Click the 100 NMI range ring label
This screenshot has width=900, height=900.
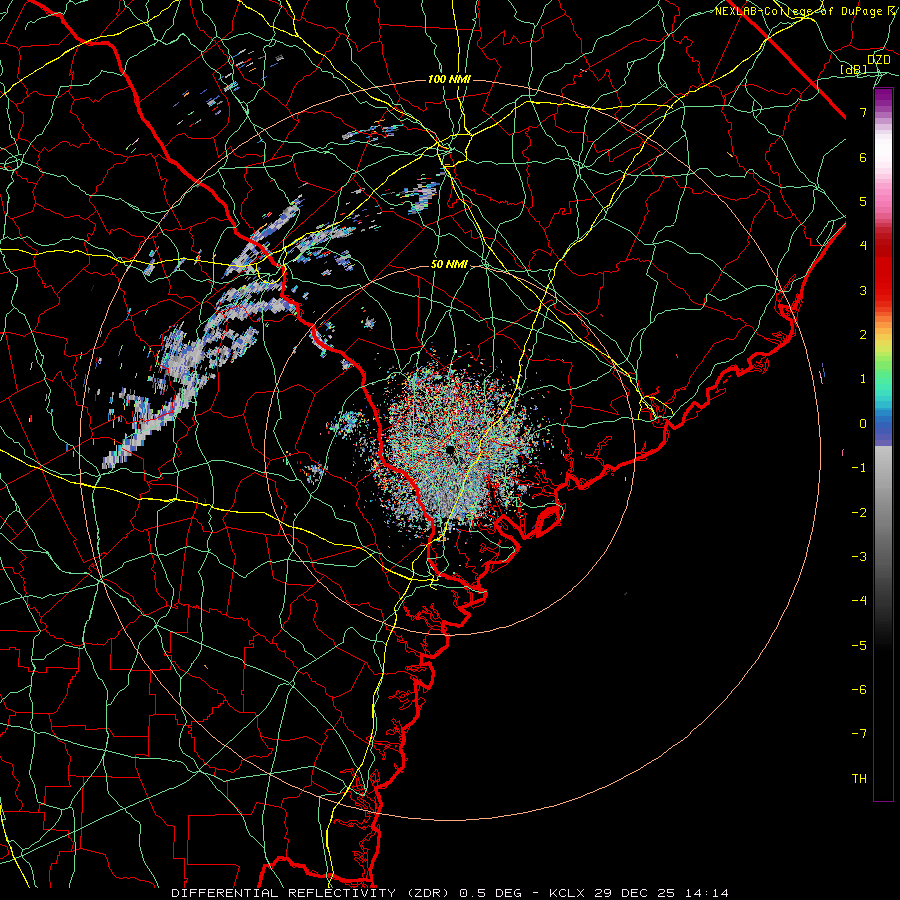[449, 79]
